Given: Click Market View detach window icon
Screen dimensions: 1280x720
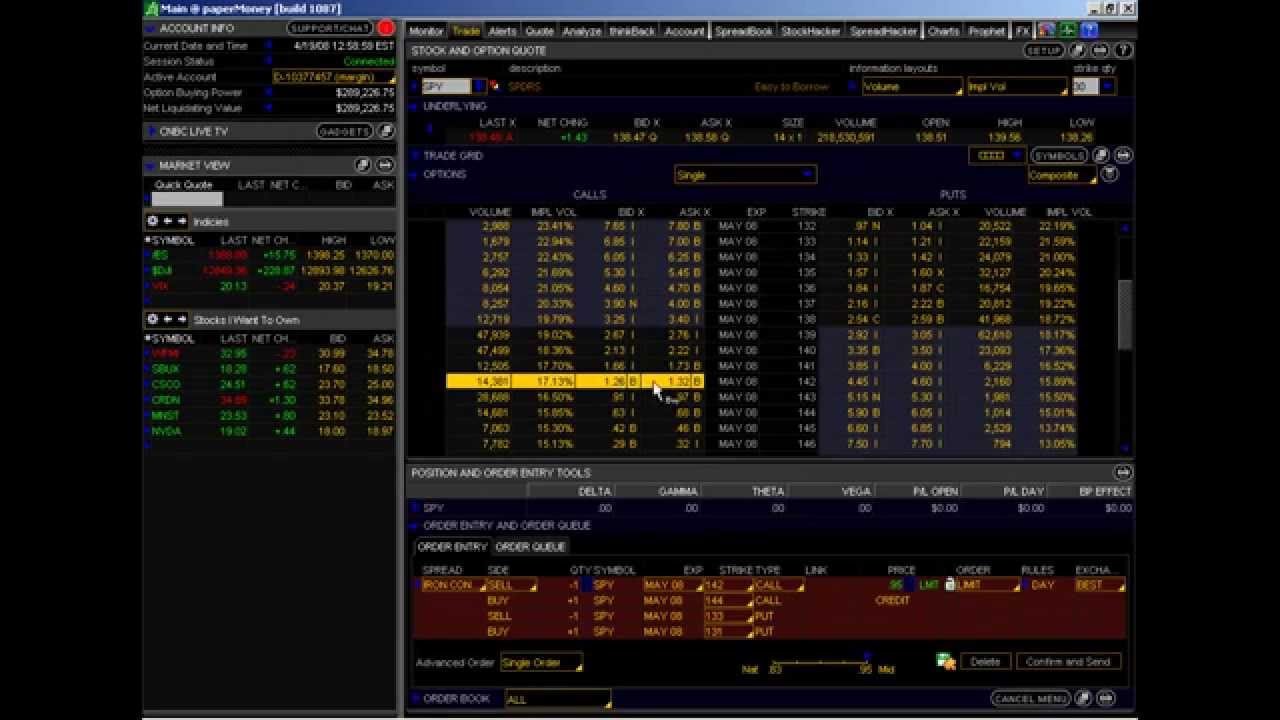Looking at the screenshot, I should [x=364, y=165].
